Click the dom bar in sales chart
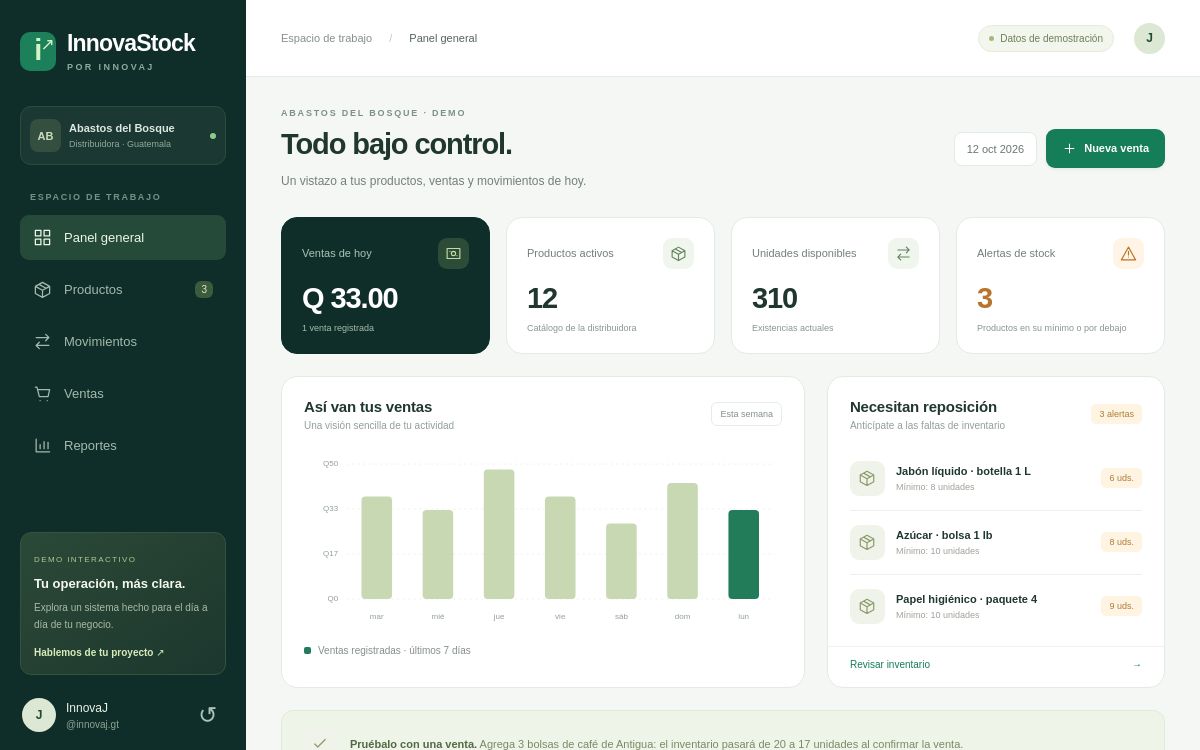 (x=682, y=541)
